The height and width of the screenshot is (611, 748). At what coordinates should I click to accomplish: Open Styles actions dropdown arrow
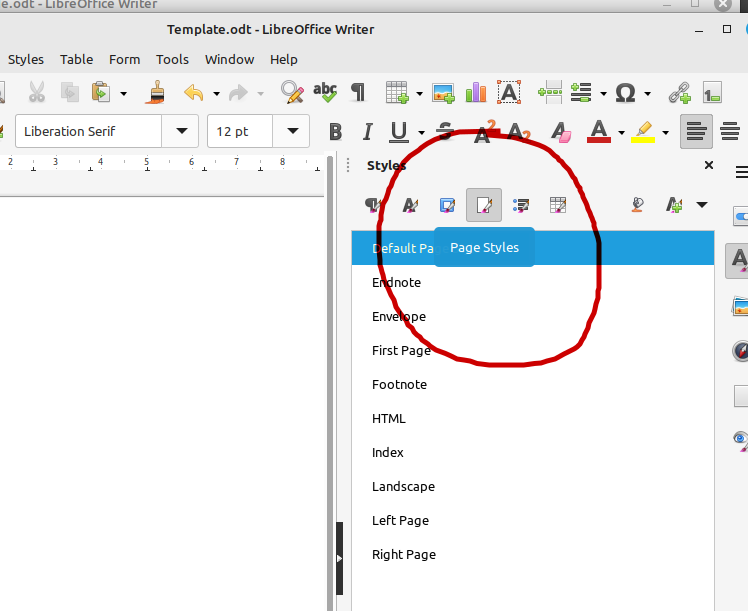[x=702, y=205]
